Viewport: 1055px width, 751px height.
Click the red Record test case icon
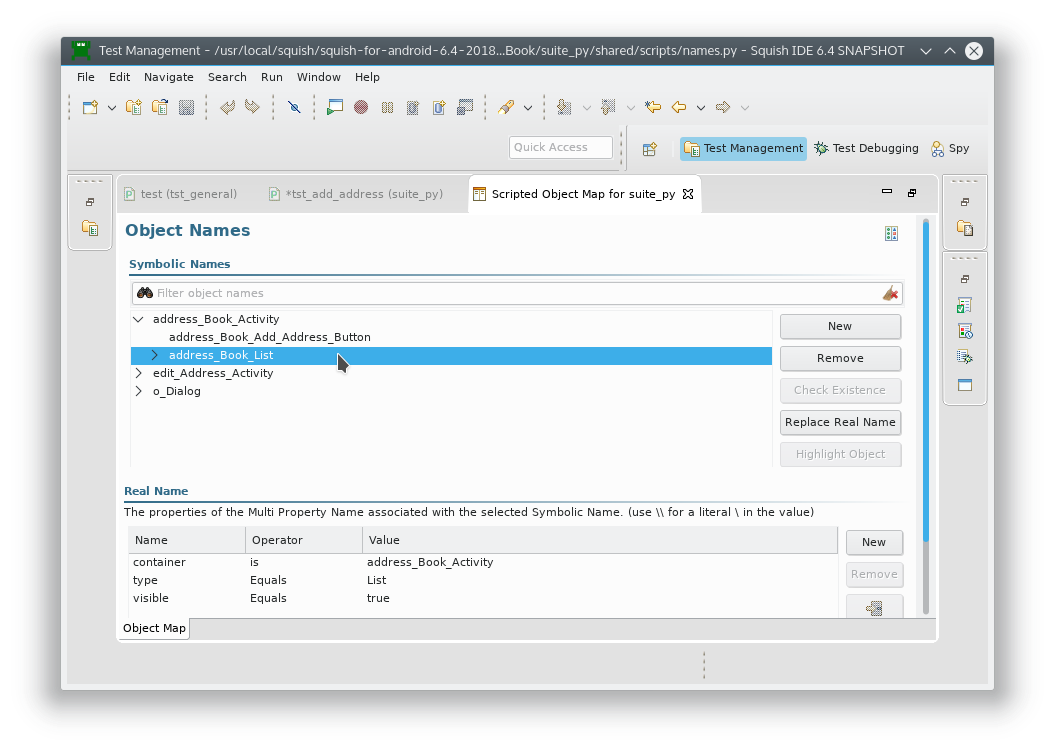click(x=361, y=107)
